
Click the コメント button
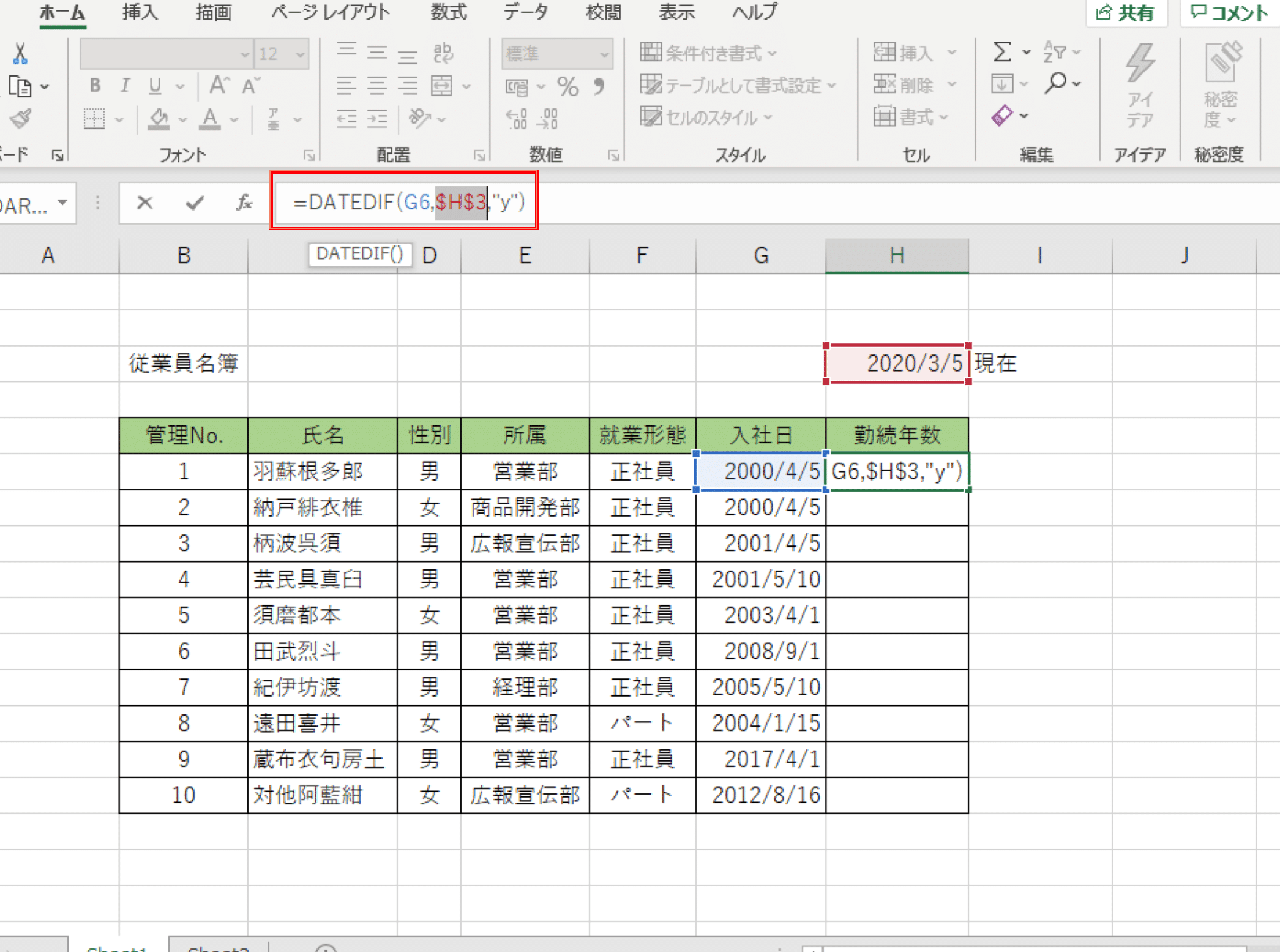click(1229, 12)
